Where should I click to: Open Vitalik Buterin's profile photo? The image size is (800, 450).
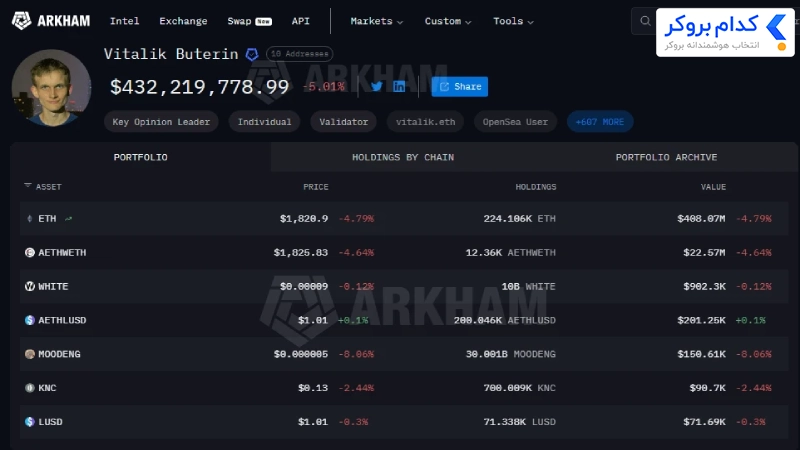click(x=52, y=88)
